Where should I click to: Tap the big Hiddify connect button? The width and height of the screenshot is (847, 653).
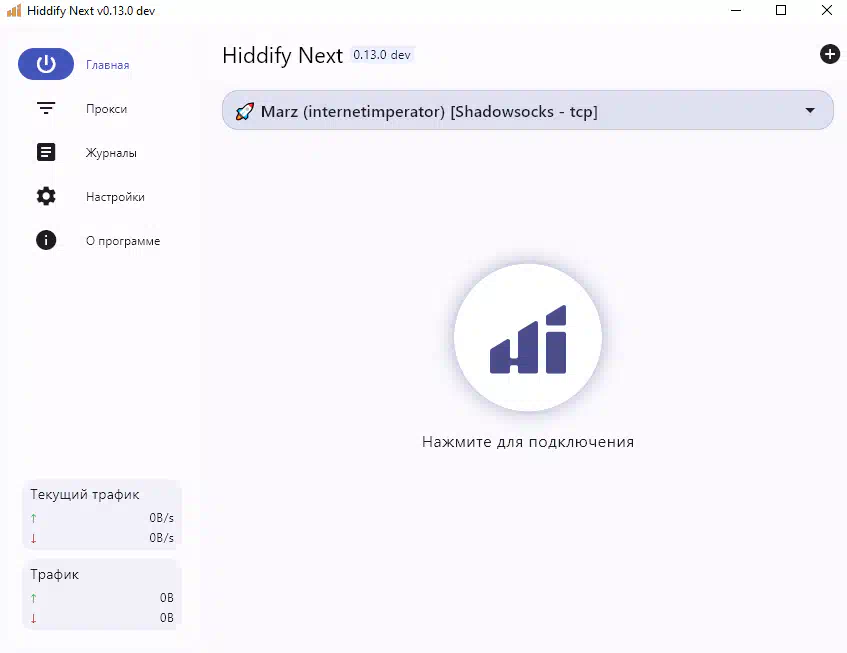click(x=528, y=338)
